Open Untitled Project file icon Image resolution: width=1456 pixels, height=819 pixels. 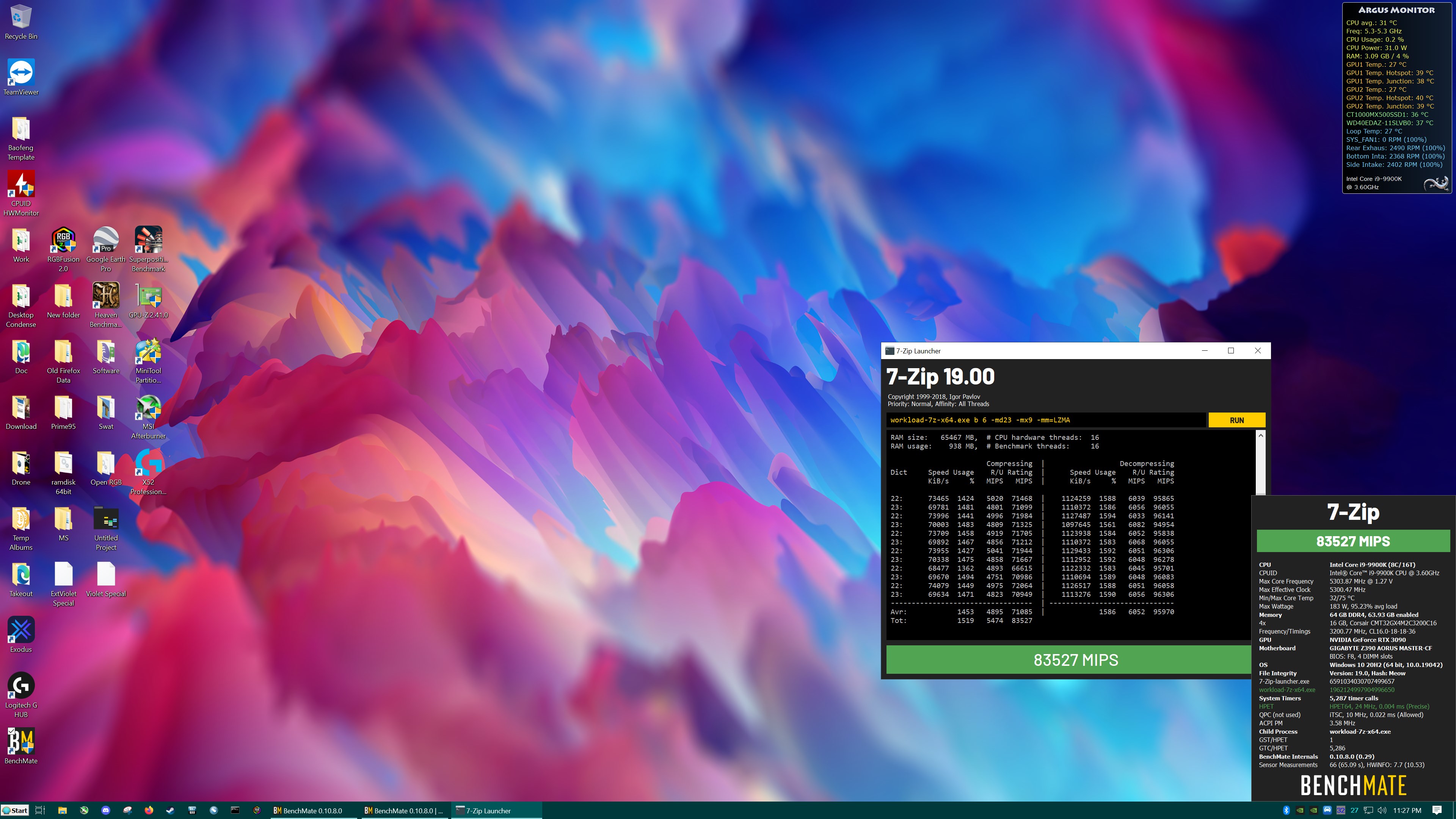106,528
